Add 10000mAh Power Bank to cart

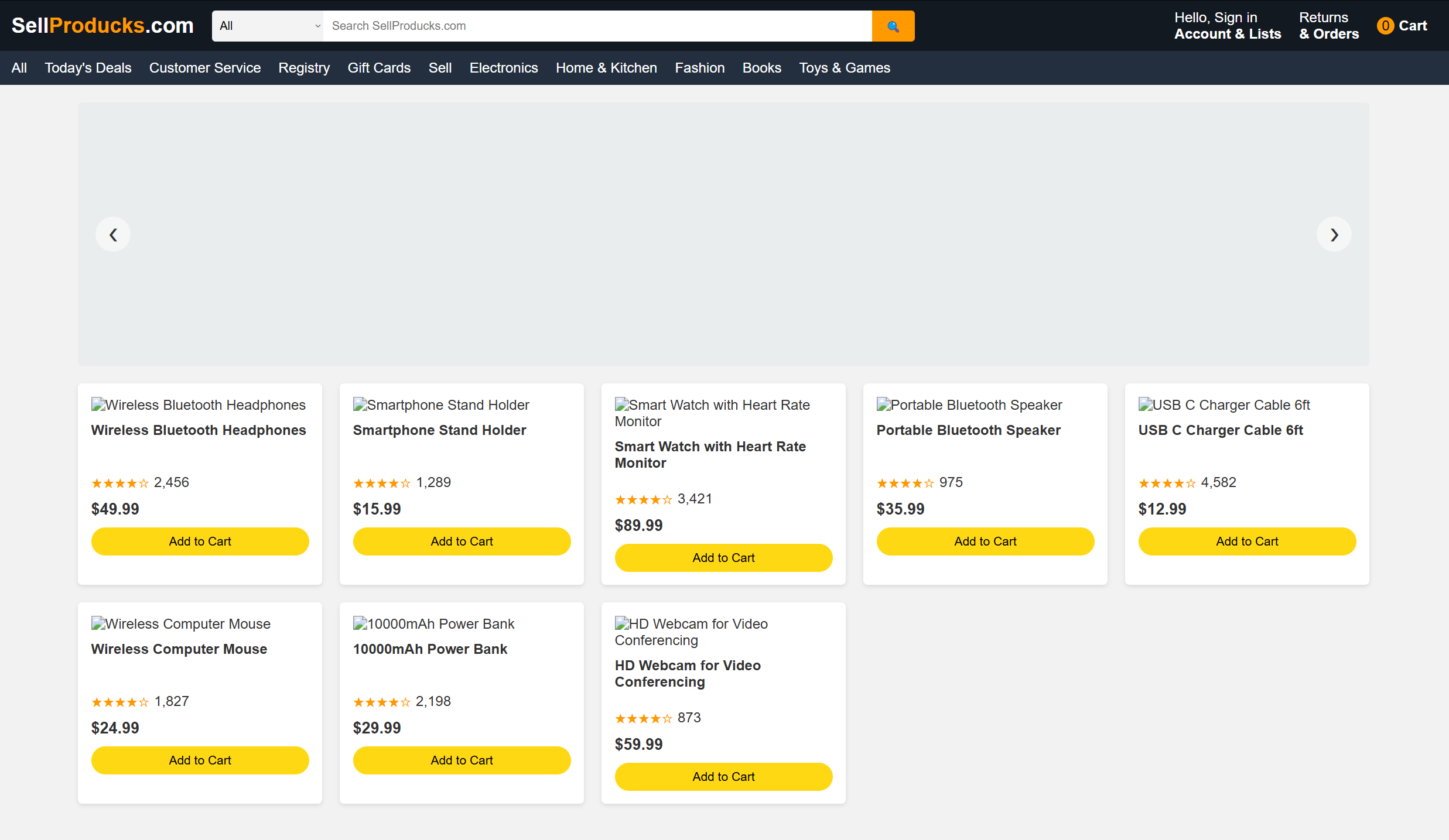(x=462, y=760)
